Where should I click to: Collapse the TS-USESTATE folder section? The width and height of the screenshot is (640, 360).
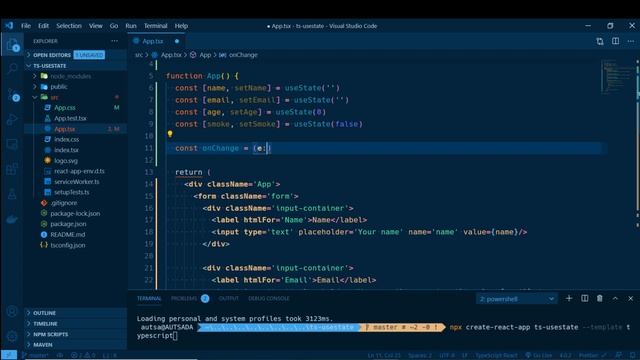coord(76,65)
